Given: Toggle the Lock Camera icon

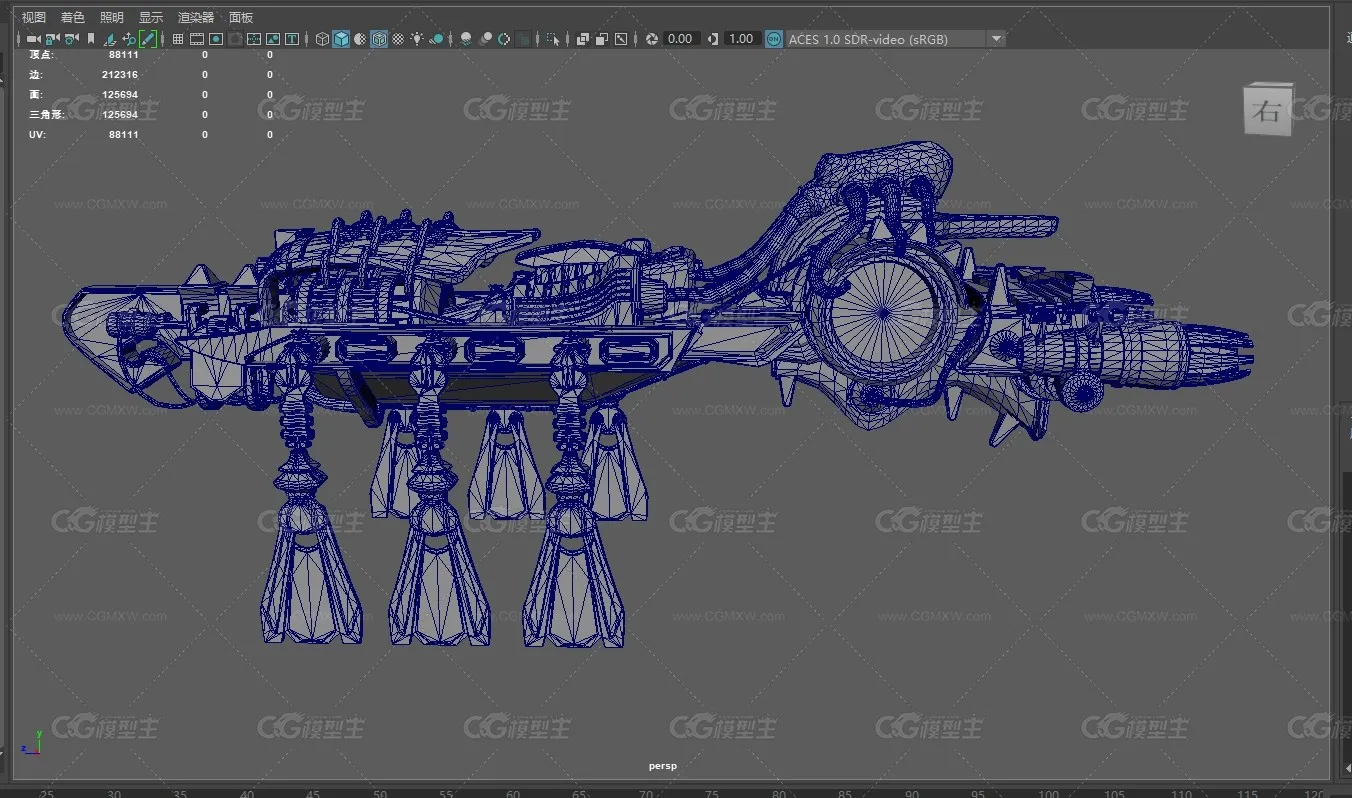Looking at the screenshot, I should click(x=52, y=39).
